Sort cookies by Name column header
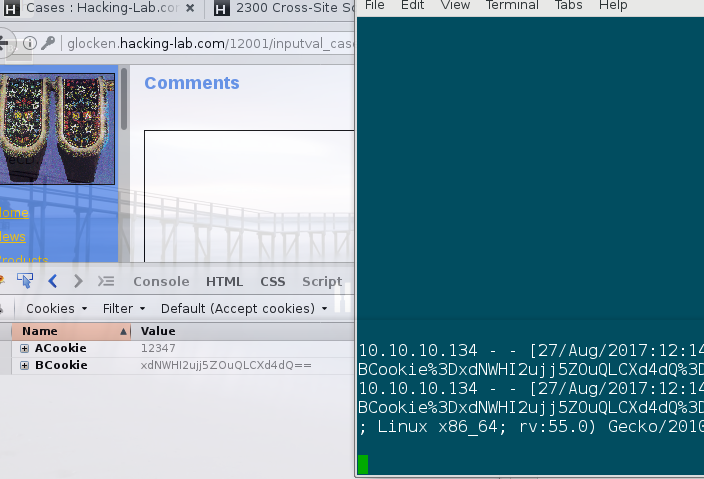The width and height of the screenshot is (704, 479). [71, 331]
